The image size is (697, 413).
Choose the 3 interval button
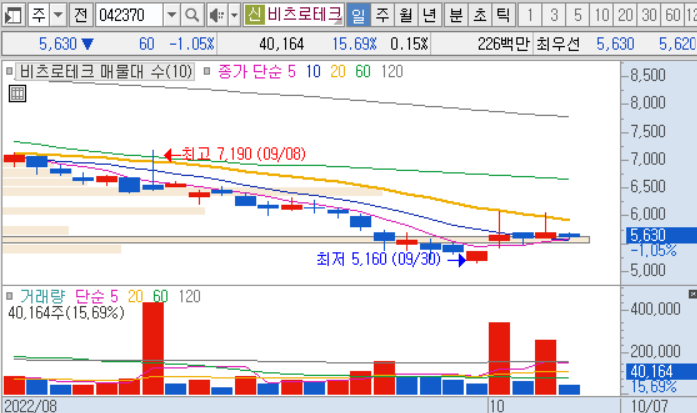pos(554,15)
